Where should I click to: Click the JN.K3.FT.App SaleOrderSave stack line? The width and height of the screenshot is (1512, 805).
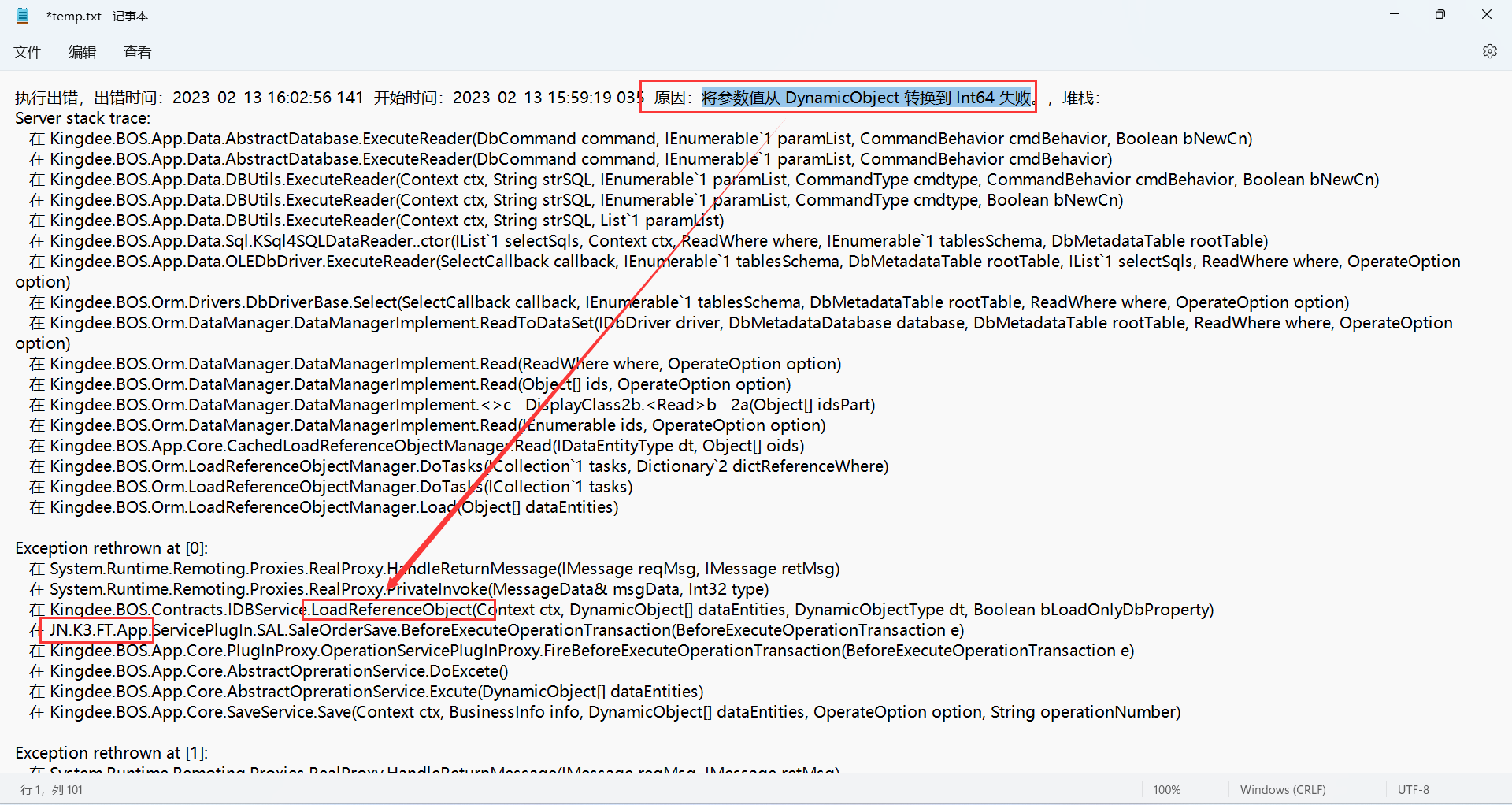tap(497, 630)
